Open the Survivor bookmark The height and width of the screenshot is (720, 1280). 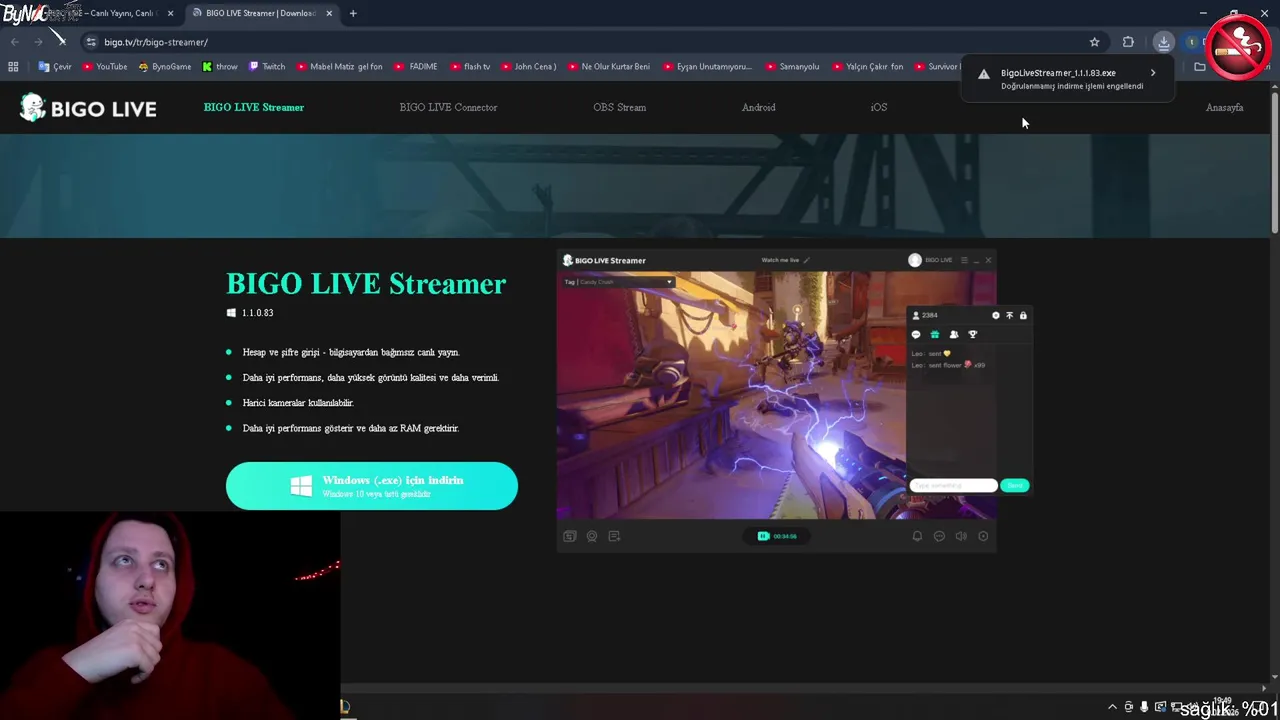[x=936, y=67]
